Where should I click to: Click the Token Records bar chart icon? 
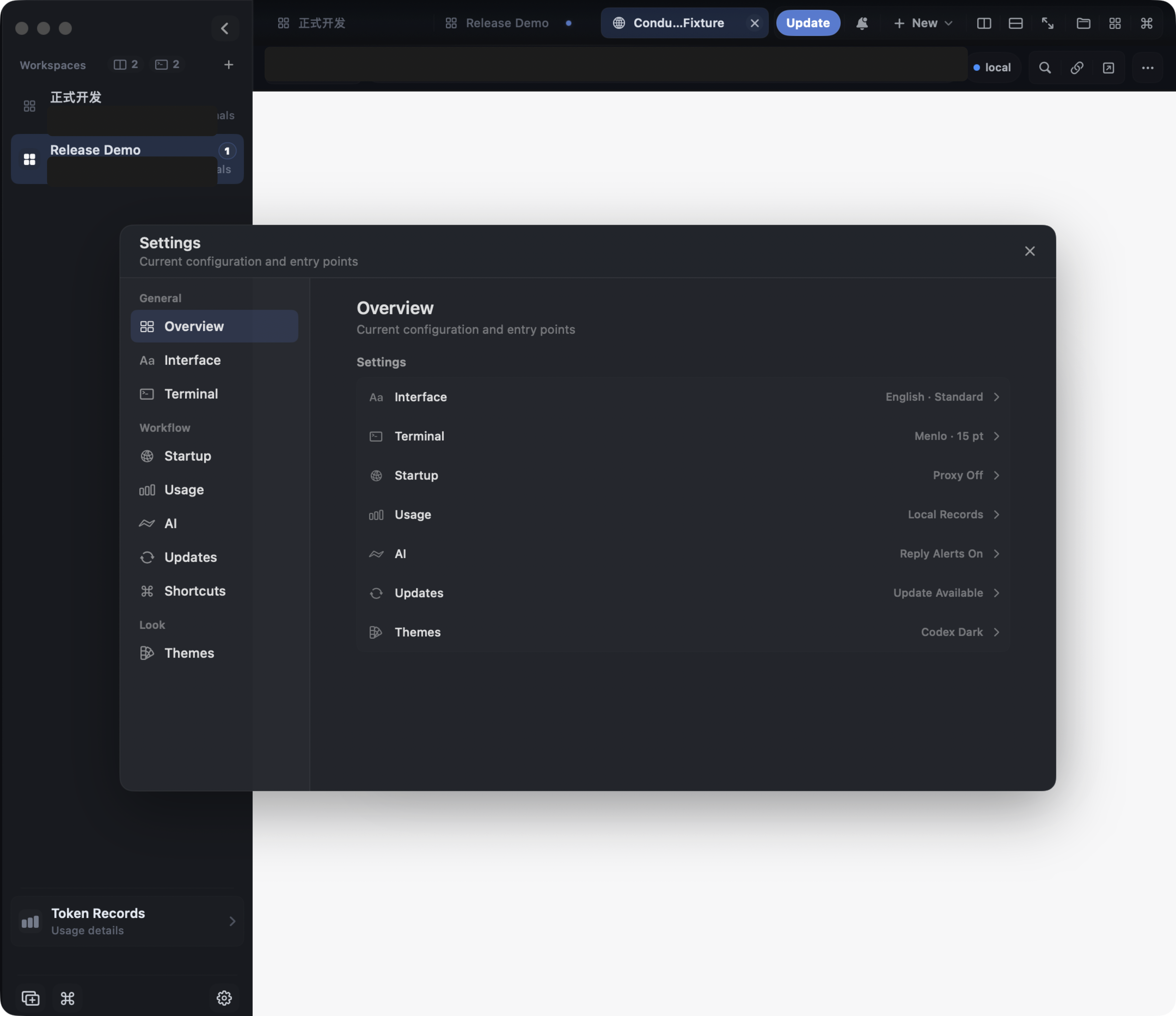30,922
